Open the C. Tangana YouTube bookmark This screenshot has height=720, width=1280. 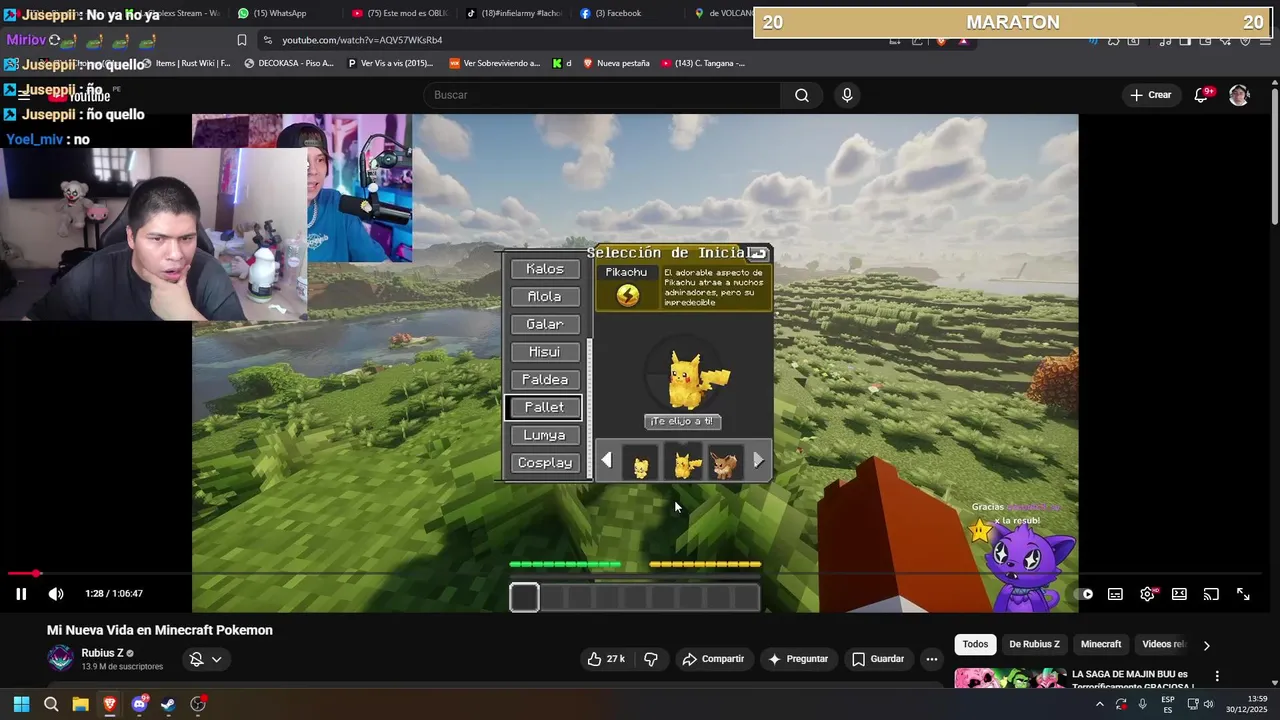[x=703, y=63]
